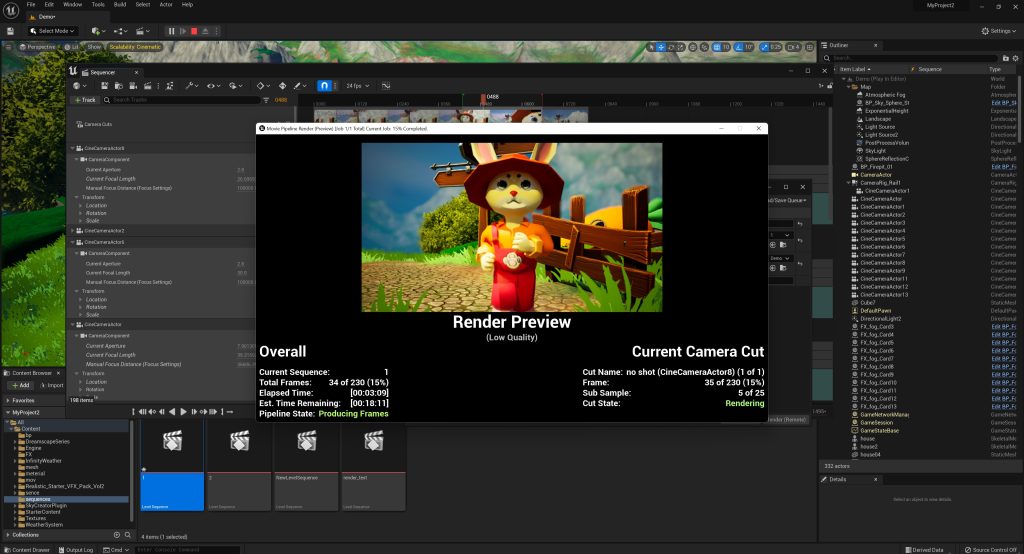Click the Content Browser Import button
The height and width of the screenshot is (554, 1024).
pos(52,385)
